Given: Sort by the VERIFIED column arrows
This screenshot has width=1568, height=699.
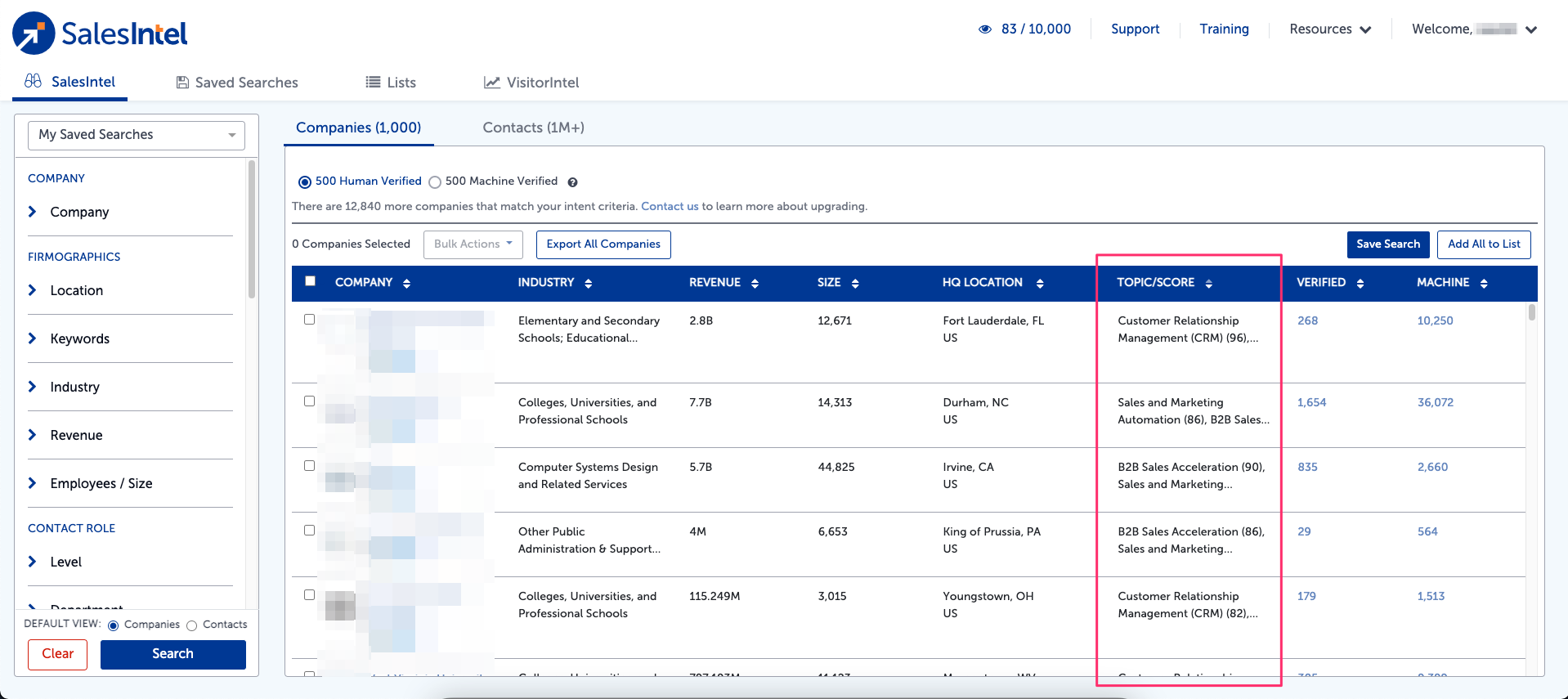Looking at the screenshot, I should 1360,283.
